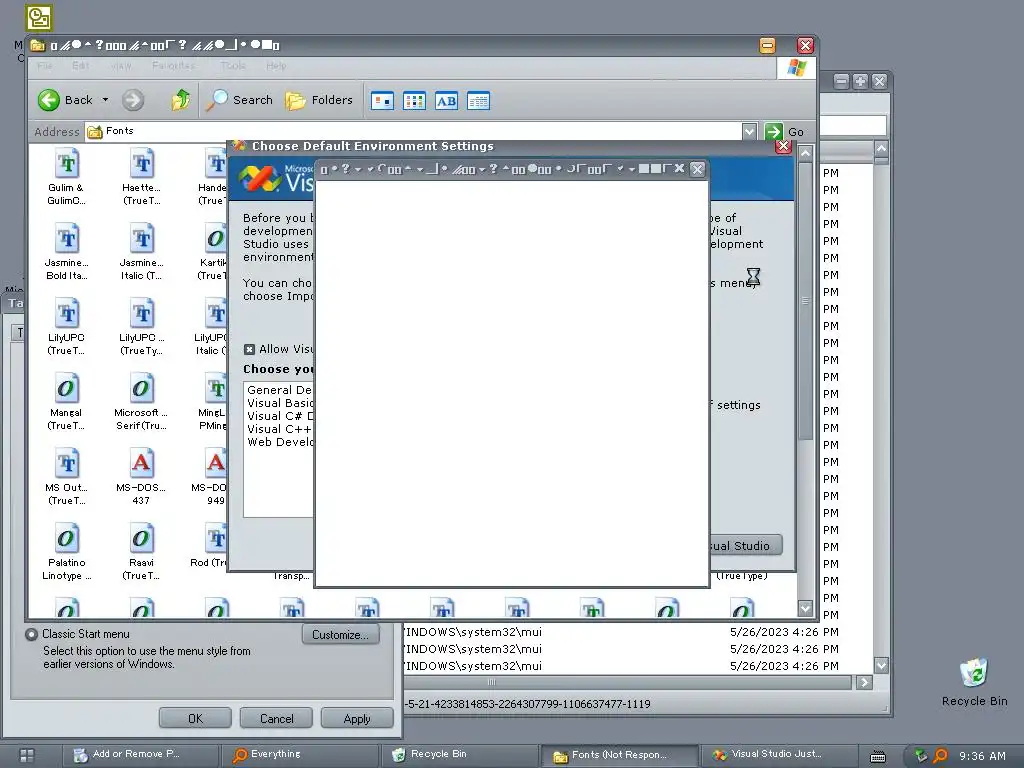1024x768 pixels.
Task: Open the Edit menu in Fonts window
Action: tap(80, 66)
